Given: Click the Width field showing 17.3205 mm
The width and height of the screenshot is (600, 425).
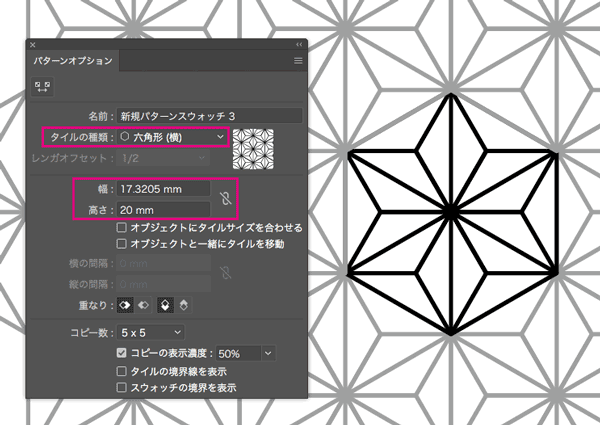Looking at the screenshot, I should pos(164,189).
